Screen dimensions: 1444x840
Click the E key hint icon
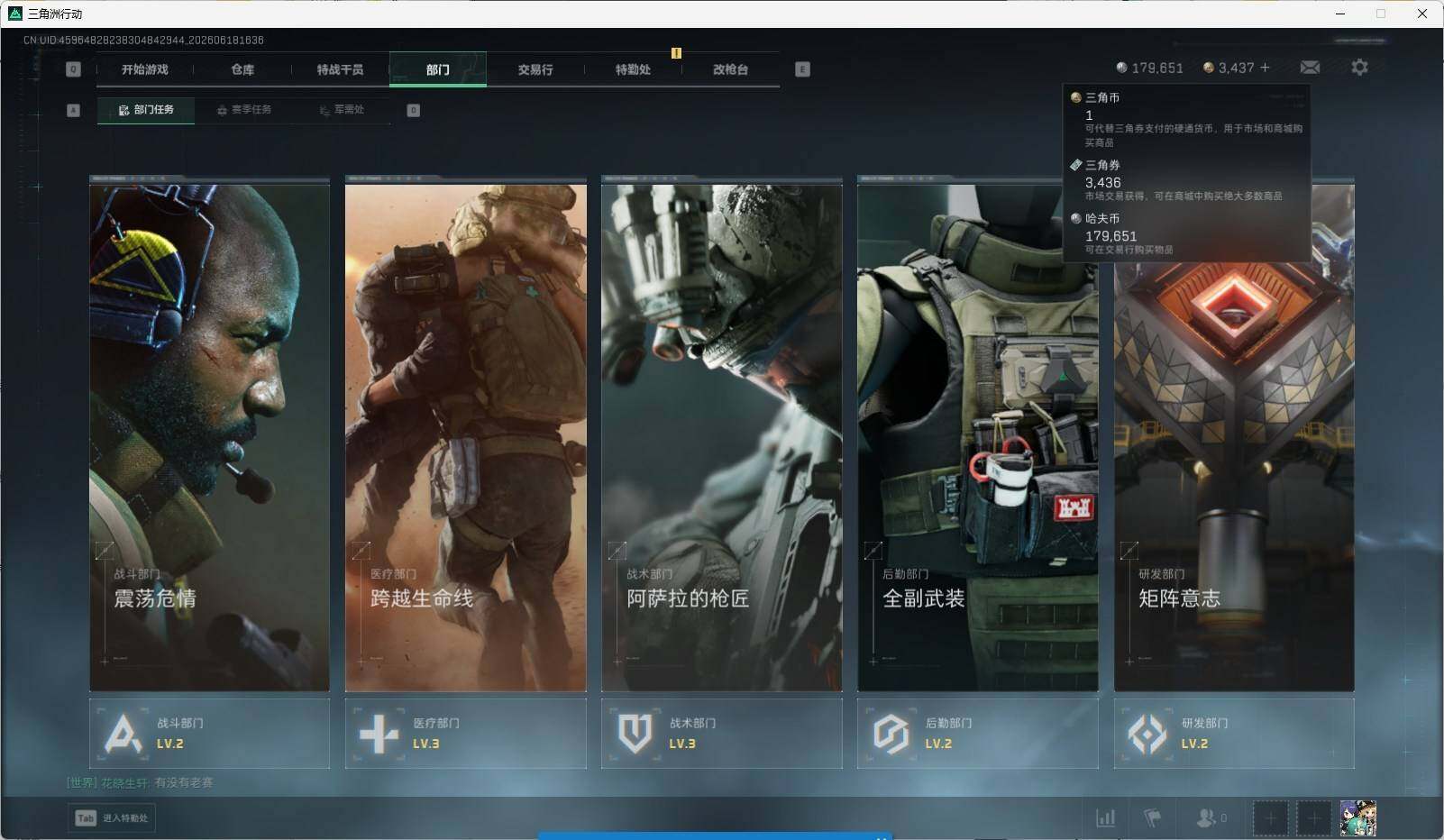coord(802,69)
